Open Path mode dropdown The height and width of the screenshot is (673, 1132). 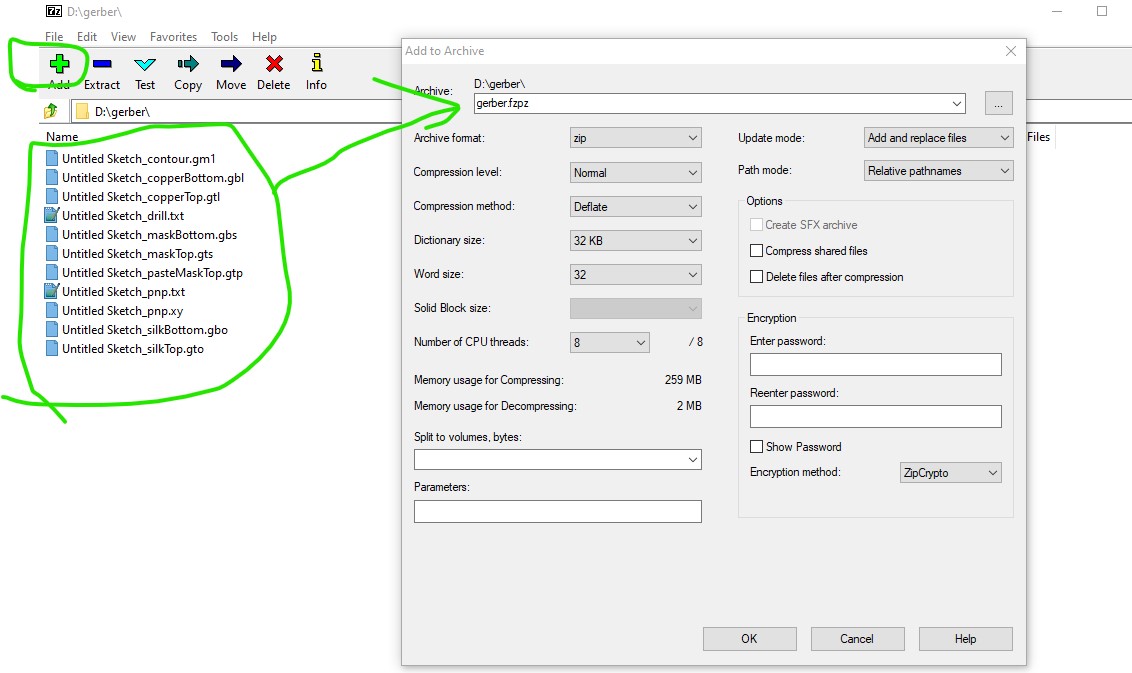(x=939, y=171)
